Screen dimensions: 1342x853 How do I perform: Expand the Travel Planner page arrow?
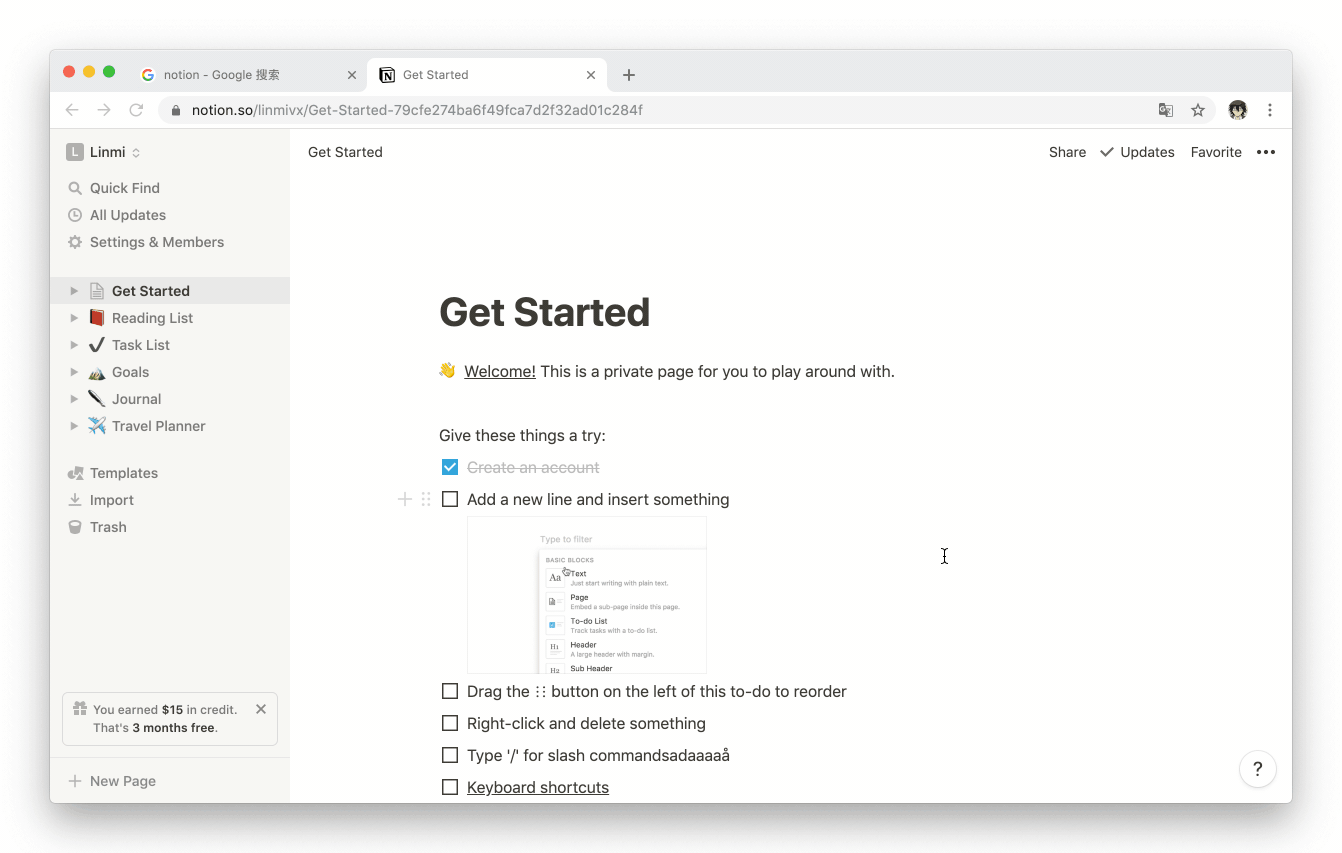tap(74, 426)
